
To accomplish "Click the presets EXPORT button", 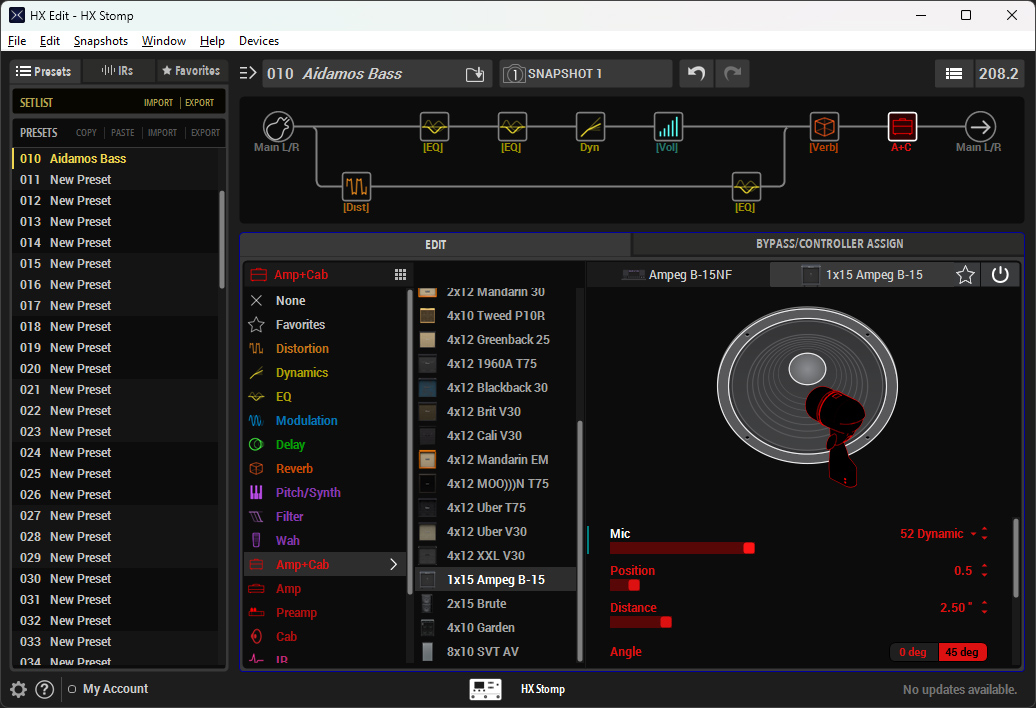I will click(205, 133).
